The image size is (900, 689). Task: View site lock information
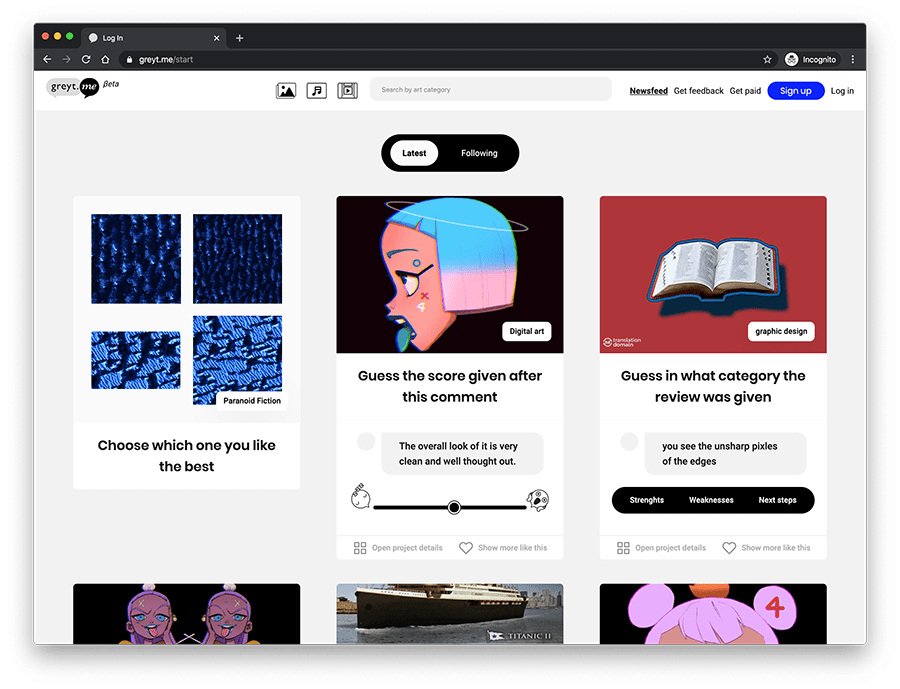pyautogui.click(x=129, y=59)
